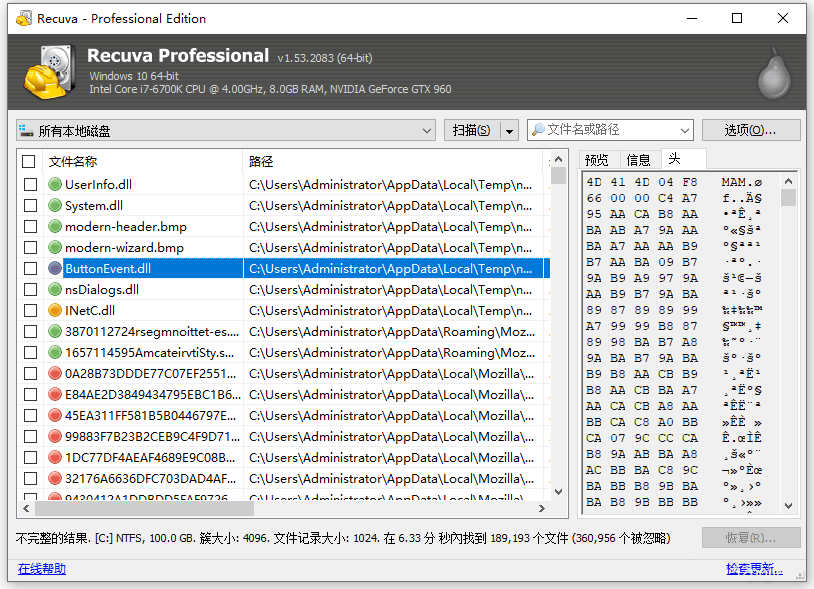The image size is (814, 589).
Task: Click the Recuva hard hat logo icon
Action: [45, 73]
